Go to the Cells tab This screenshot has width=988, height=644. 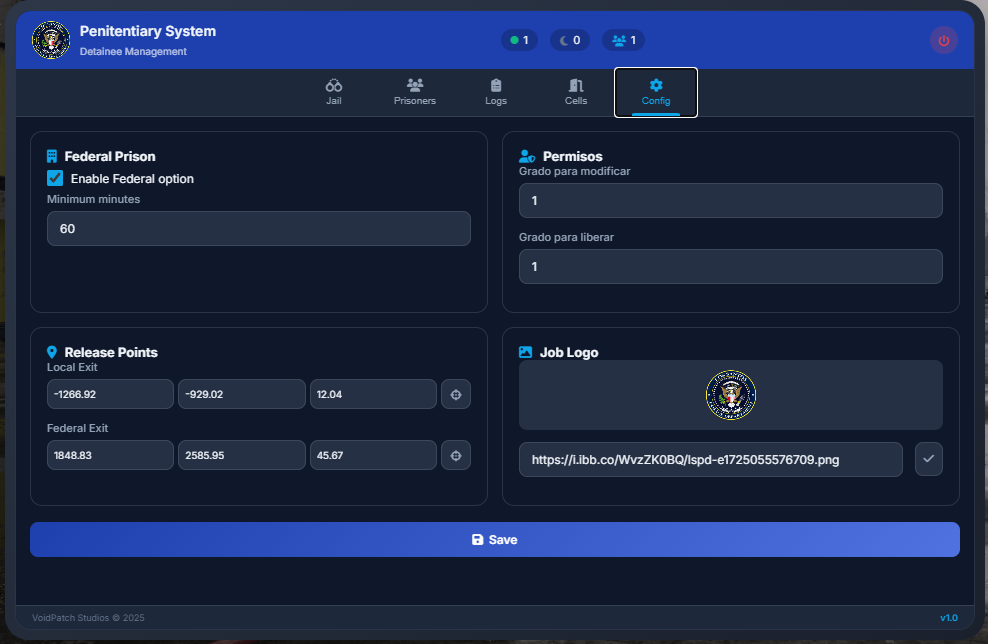576,92
